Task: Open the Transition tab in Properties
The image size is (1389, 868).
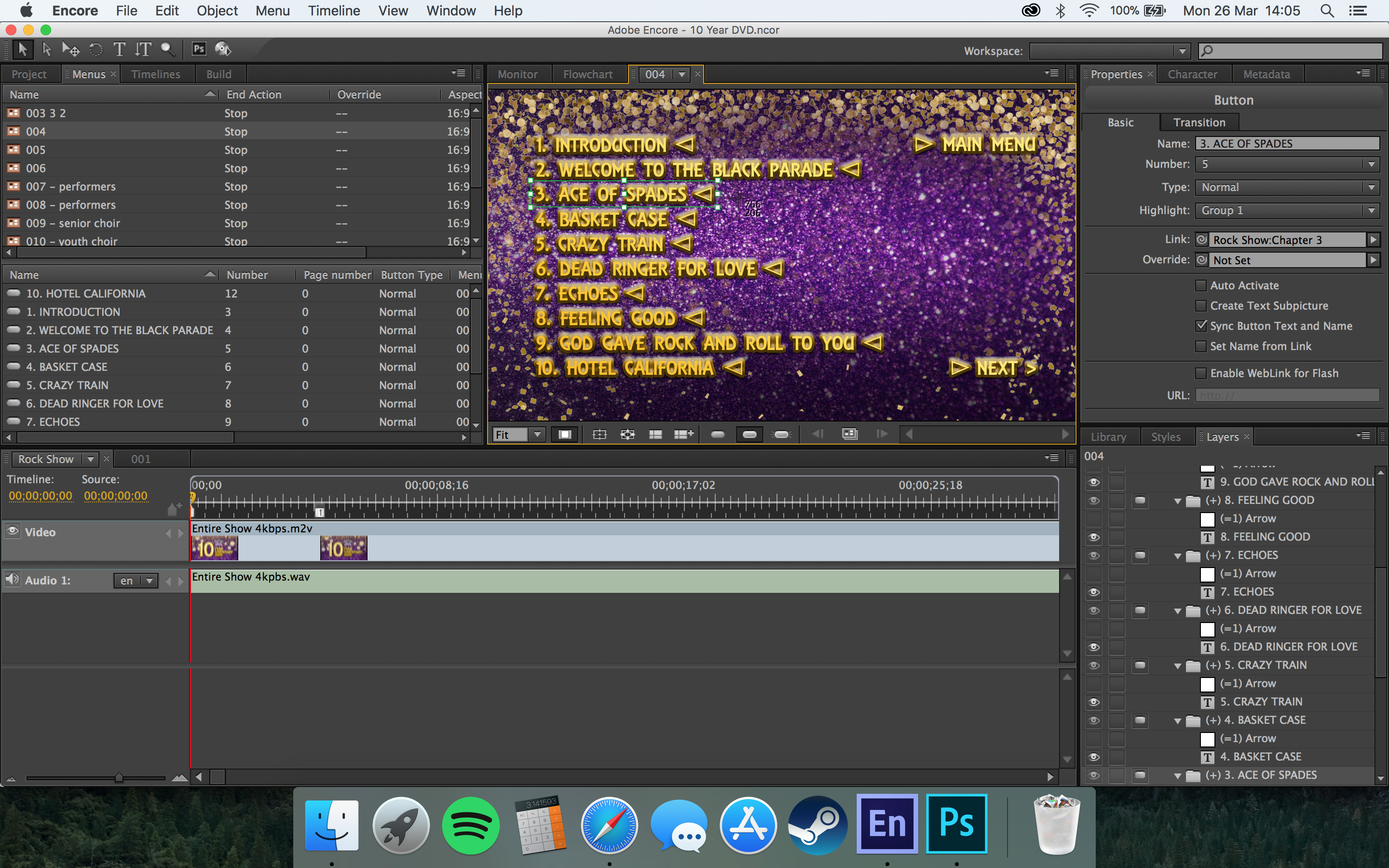Action: click(1198, 122)
